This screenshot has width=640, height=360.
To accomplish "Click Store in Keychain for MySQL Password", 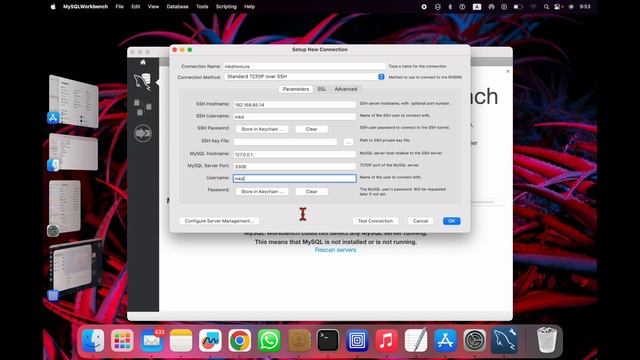I will pyautogui.click(x=262, y=191).
